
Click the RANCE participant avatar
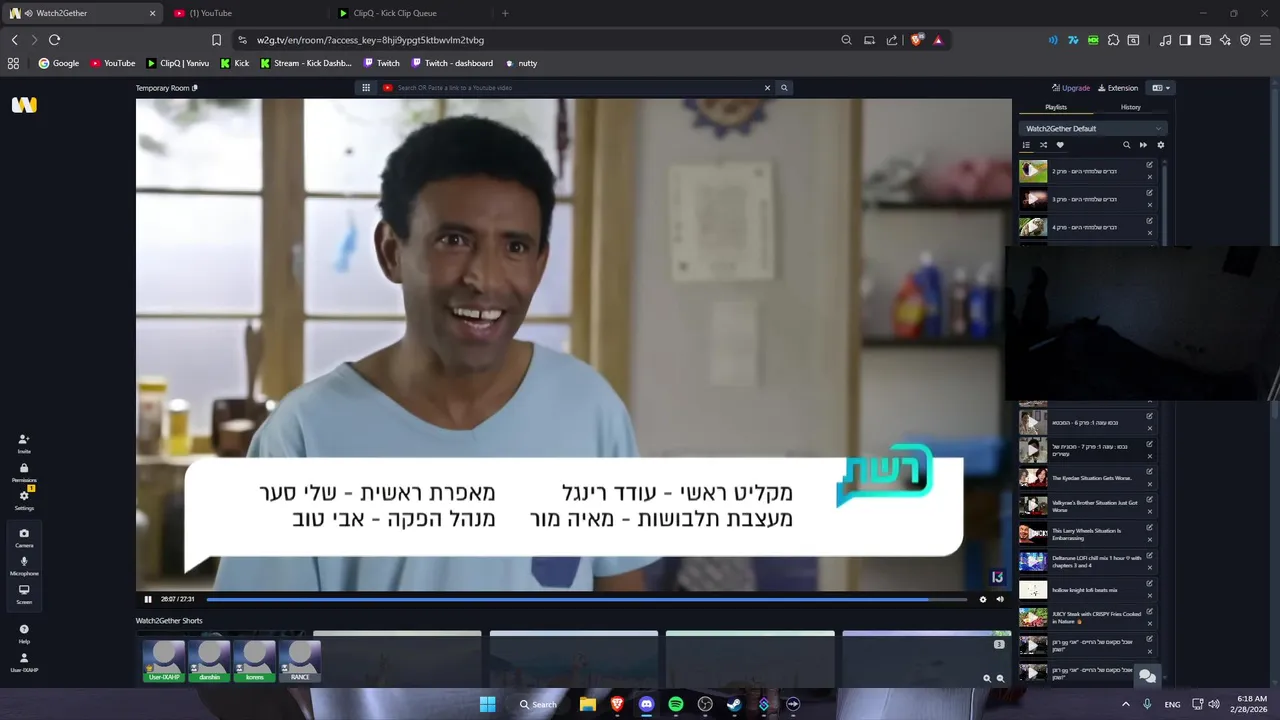(300, 661)
